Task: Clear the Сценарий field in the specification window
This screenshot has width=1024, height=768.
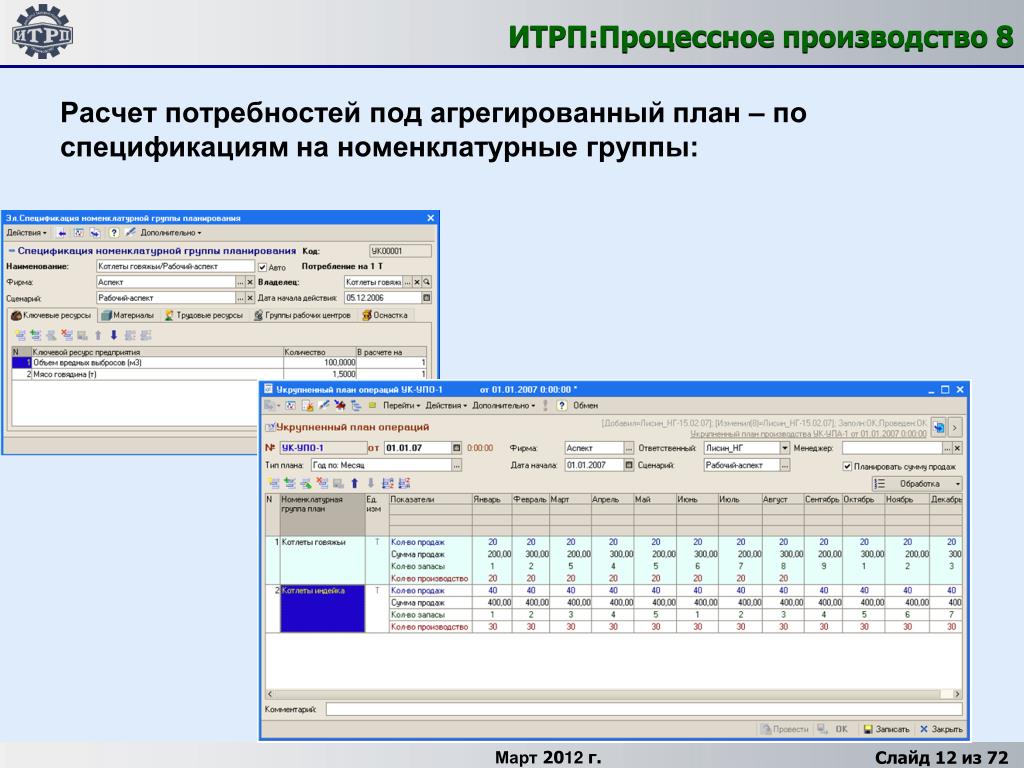Action: 249,298
